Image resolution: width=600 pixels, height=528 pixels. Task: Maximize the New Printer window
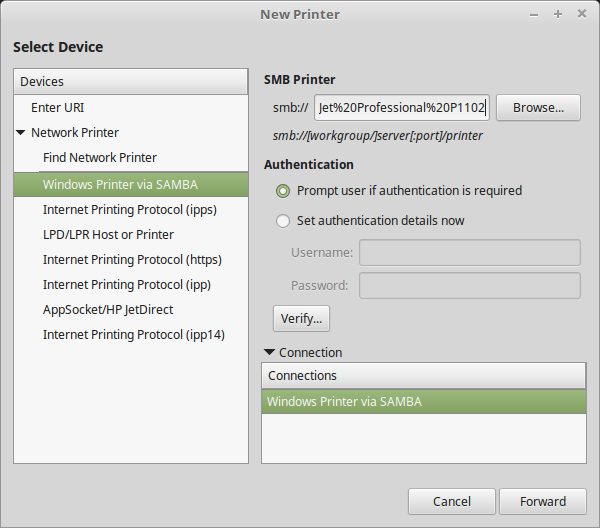[x=557, y=14]
